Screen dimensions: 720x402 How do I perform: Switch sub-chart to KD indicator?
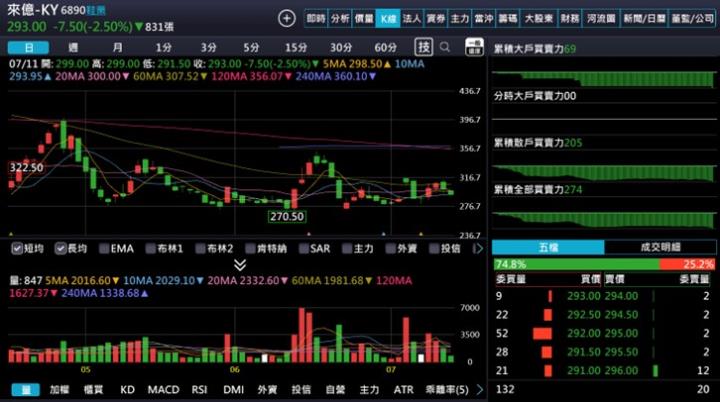click(x=127, y=390)
